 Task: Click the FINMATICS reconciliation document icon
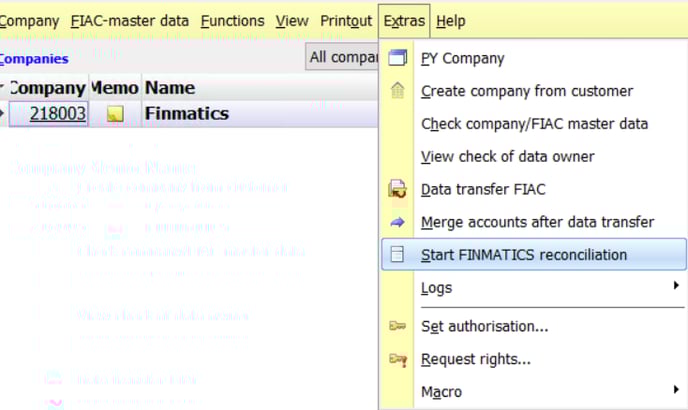397,255
